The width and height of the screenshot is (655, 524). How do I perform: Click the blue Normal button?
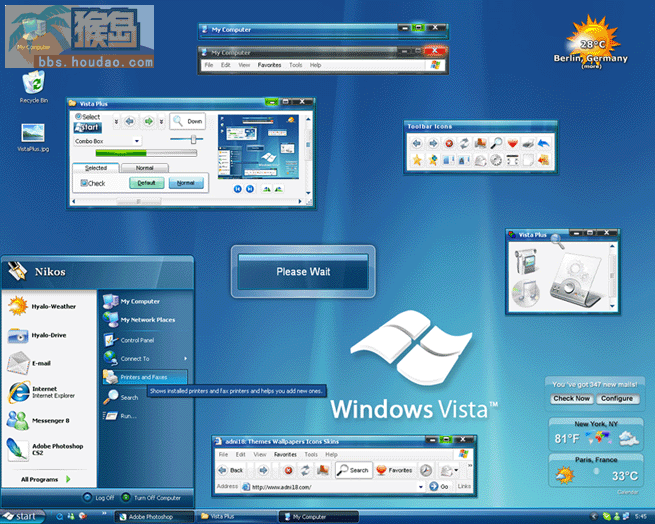(186, 183)
